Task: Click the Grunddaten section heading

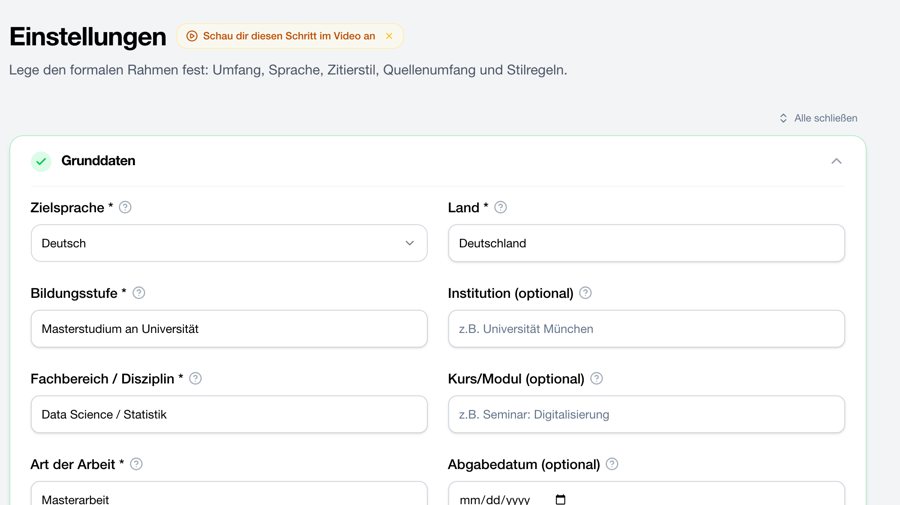Action: click(x=98, y=161)
